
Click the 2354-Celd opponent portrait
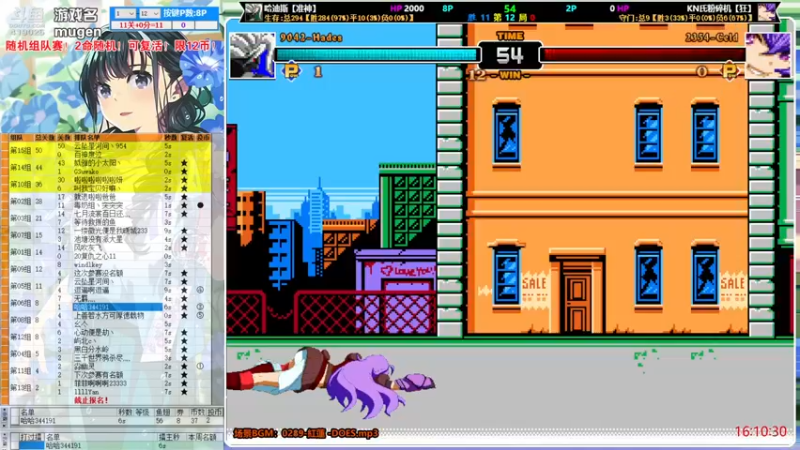point(768,56)
